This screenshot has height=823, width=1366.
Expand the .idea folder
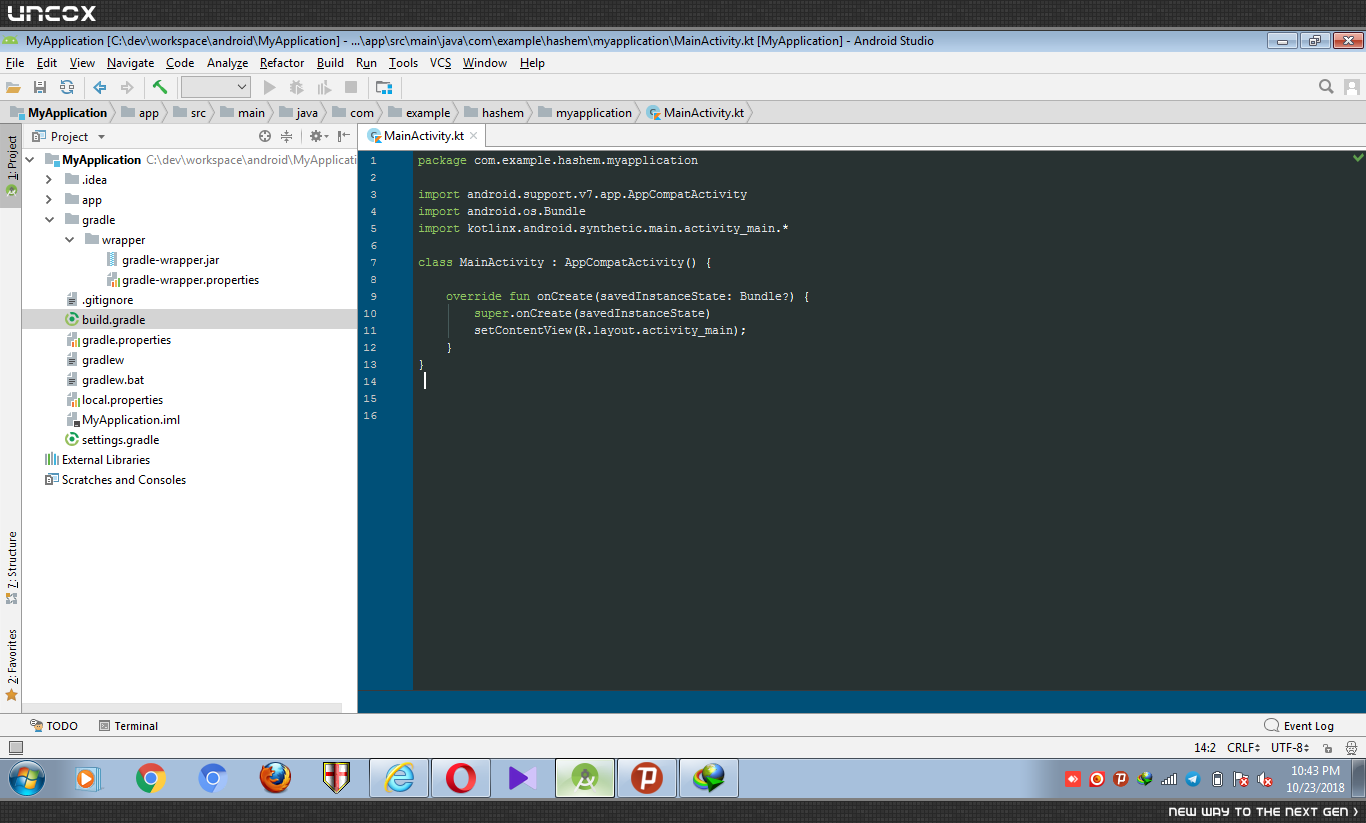click(49, 180)
